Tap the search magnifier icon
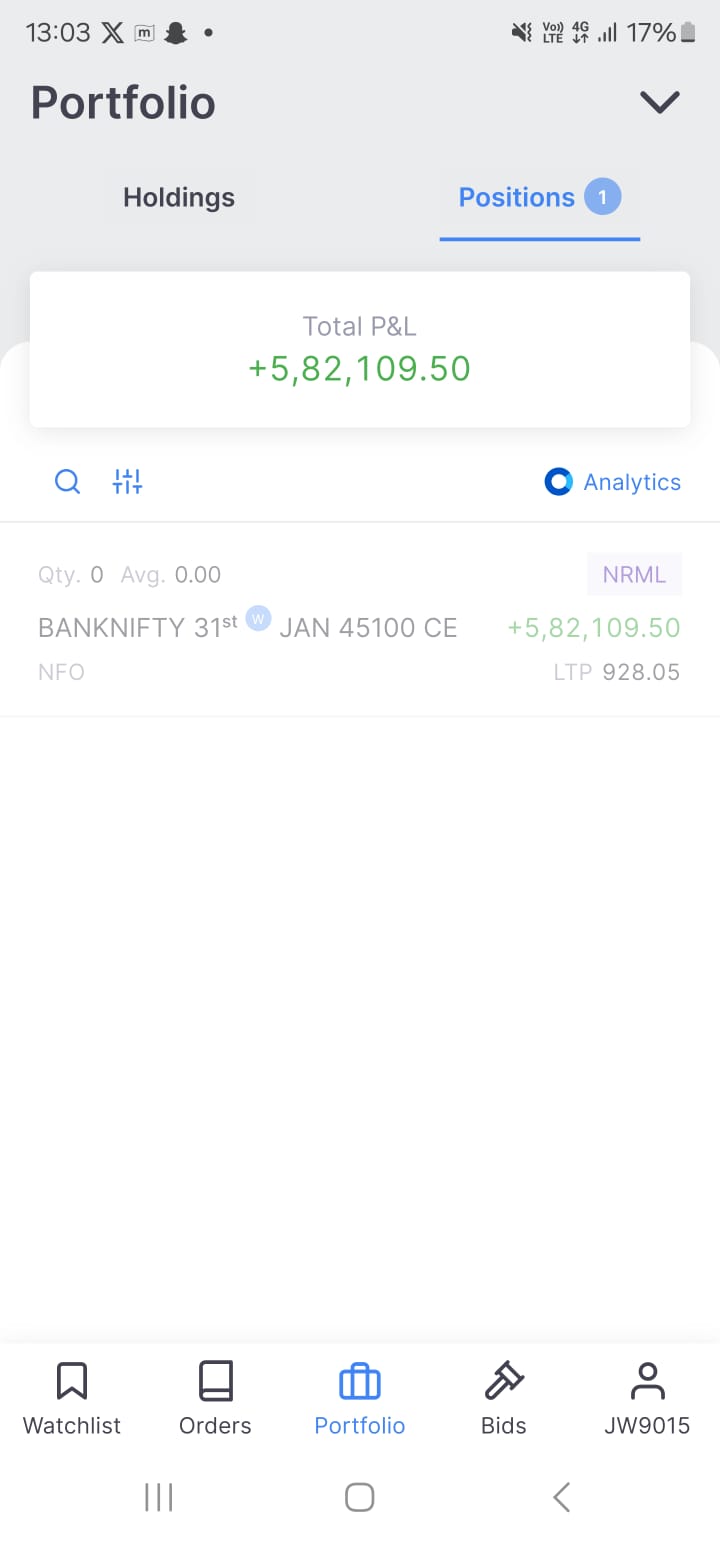Viewport: 720px width, 1544px height. pos(67,482)
